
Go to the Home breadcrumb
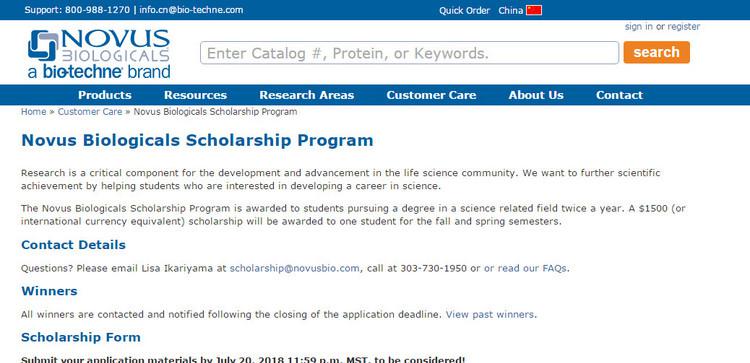33,112
